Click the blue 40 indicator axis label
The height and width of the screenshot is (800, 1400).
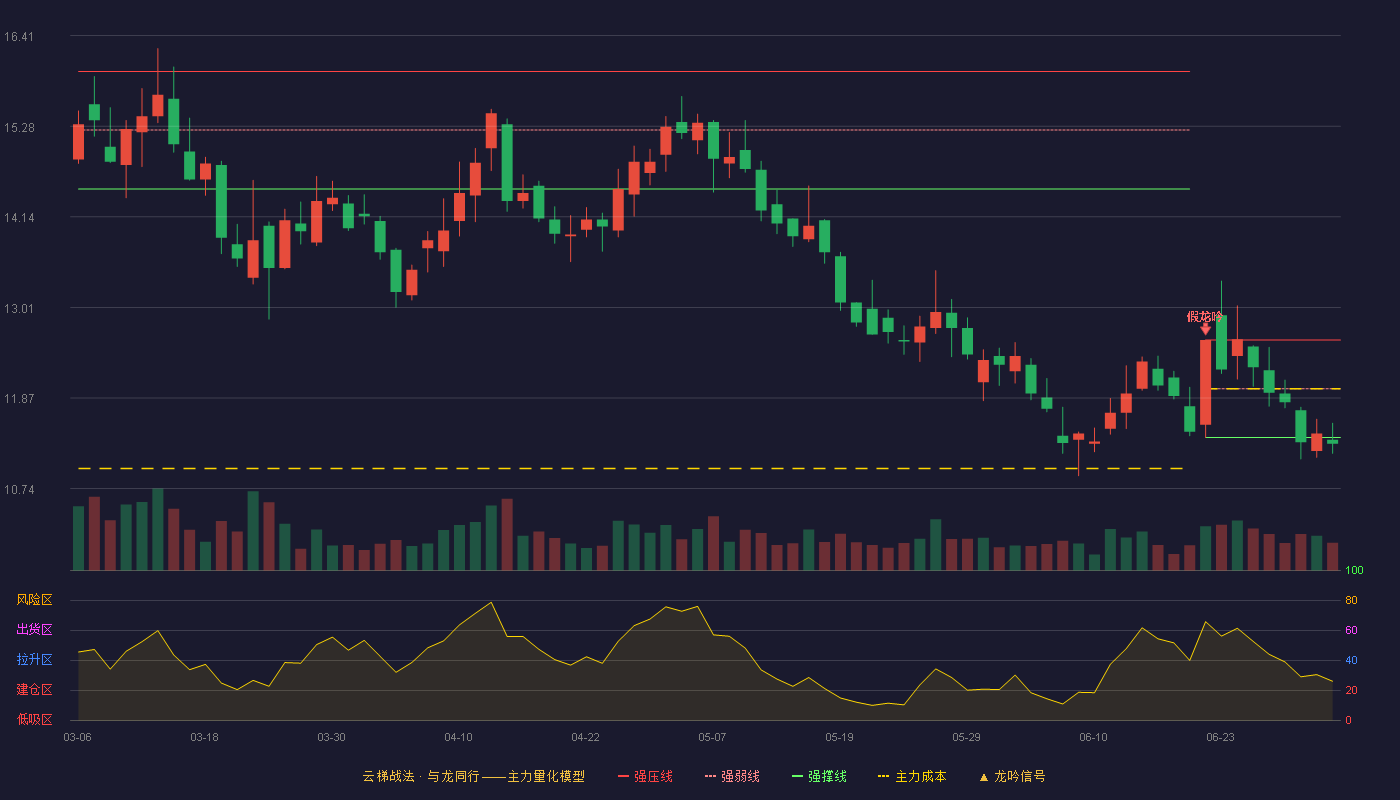pyautogui.click(x=1351, y=660)
